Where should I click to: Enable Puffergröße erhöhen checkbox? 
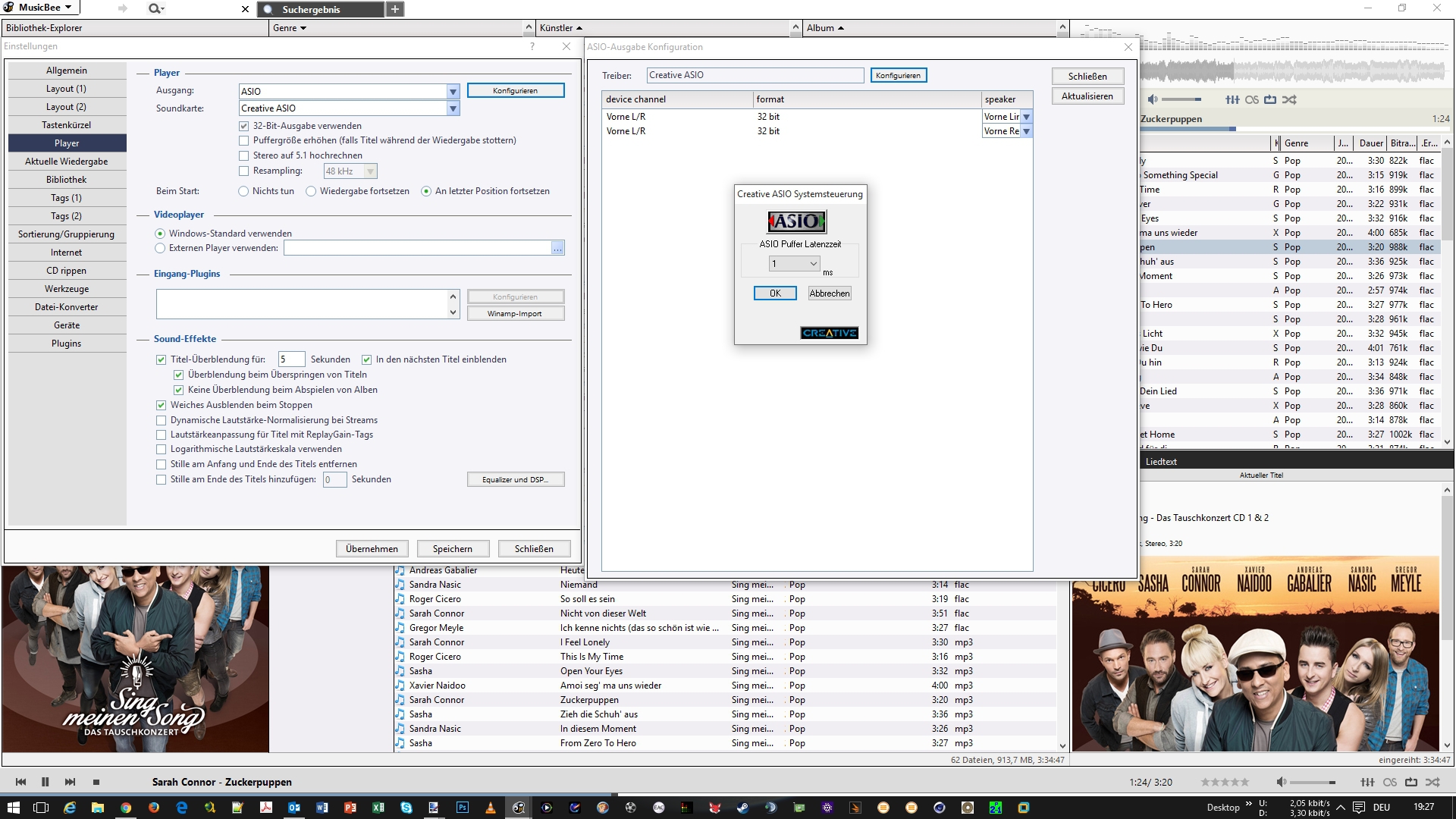coord(243,140)
